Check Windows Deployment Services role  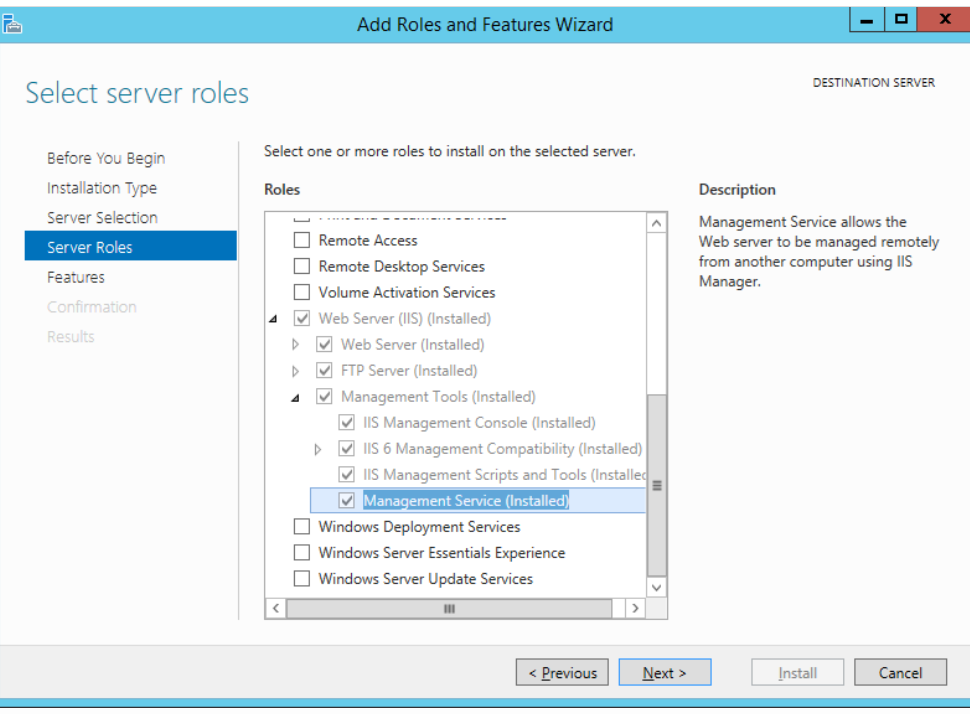[302, 527]
